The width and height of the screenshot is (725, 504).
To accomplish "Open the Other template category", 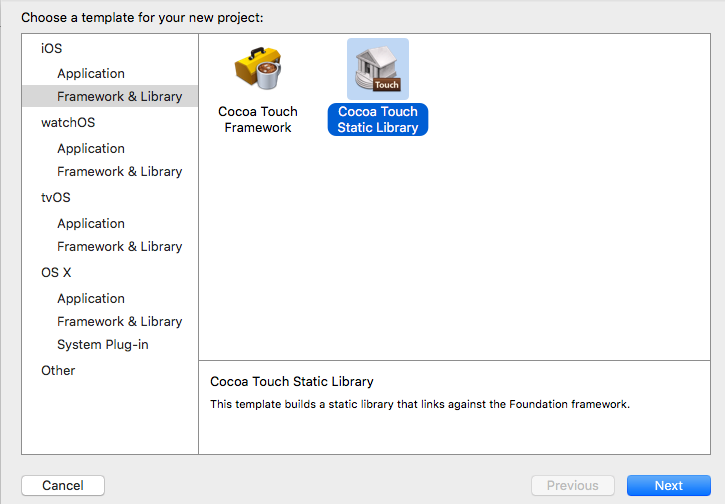I will pos(58,371).
